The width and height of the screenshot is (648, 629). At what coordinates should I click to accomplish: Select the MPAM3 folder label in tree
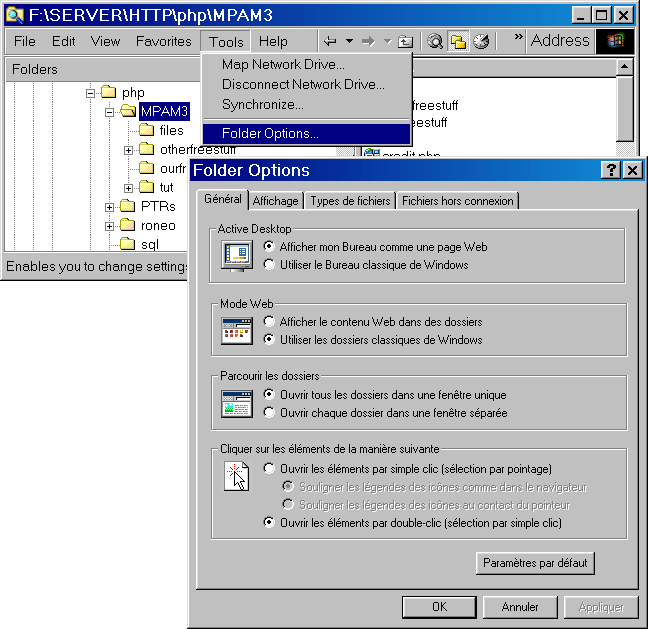(x=164, y=111)
